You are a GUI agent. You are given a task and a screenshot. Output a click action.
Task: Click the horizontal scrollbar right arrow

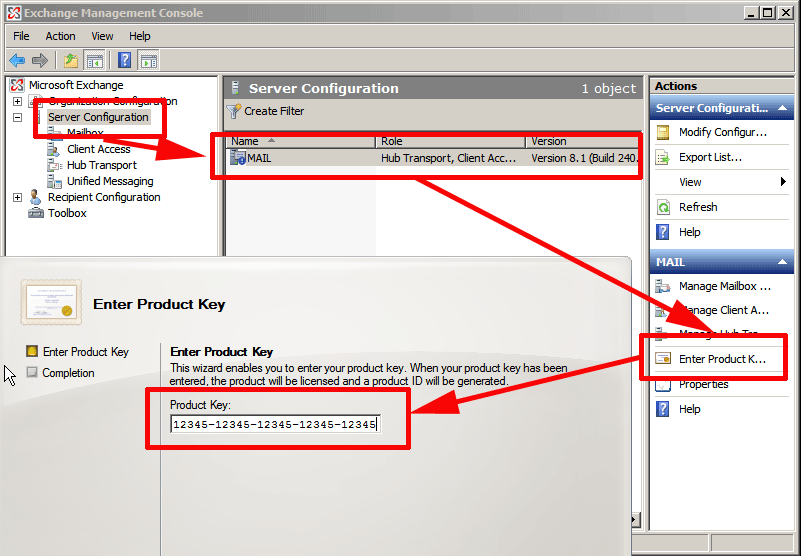pos(635,520)
